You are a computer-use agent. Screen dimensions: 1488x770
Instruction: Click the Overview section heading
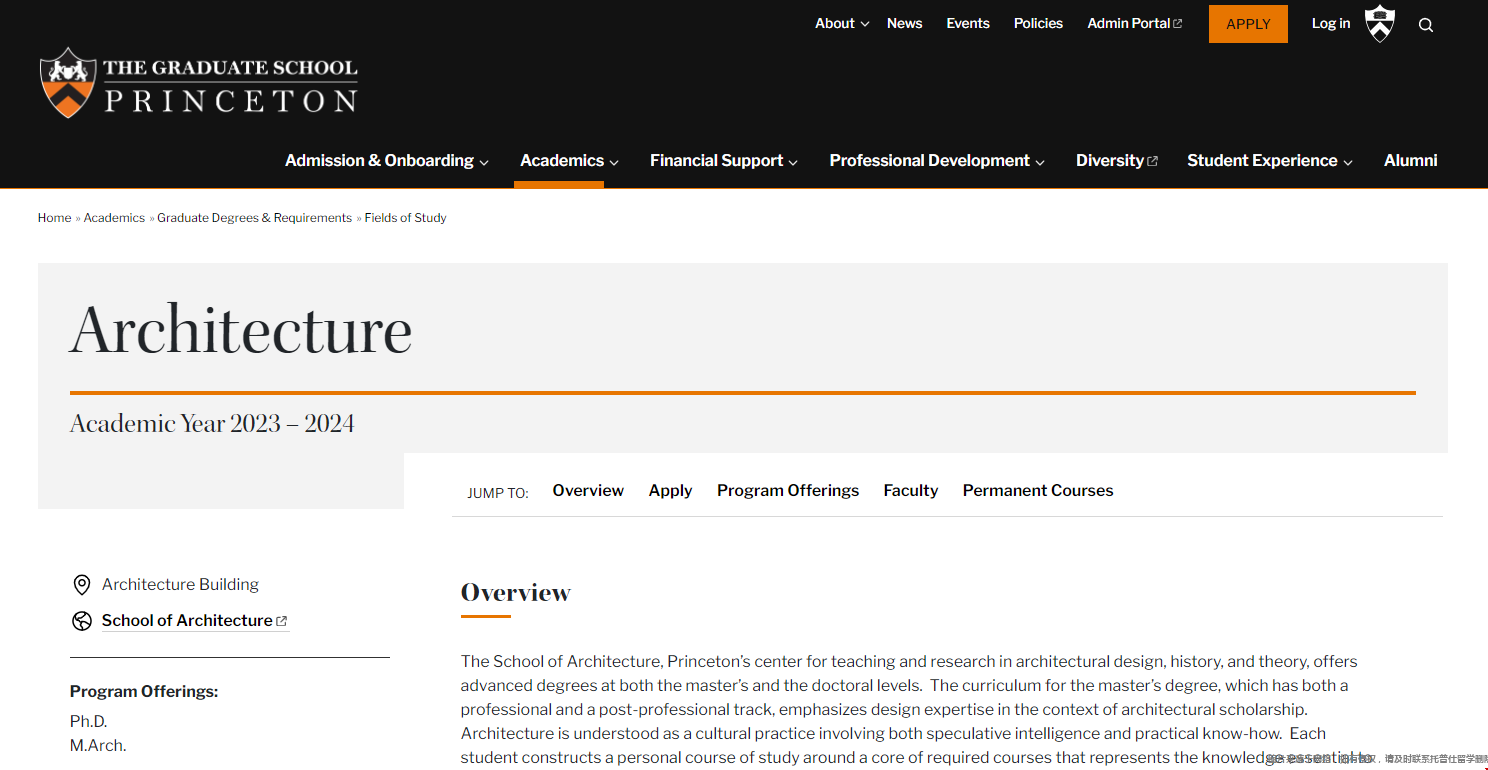(515, 592)
